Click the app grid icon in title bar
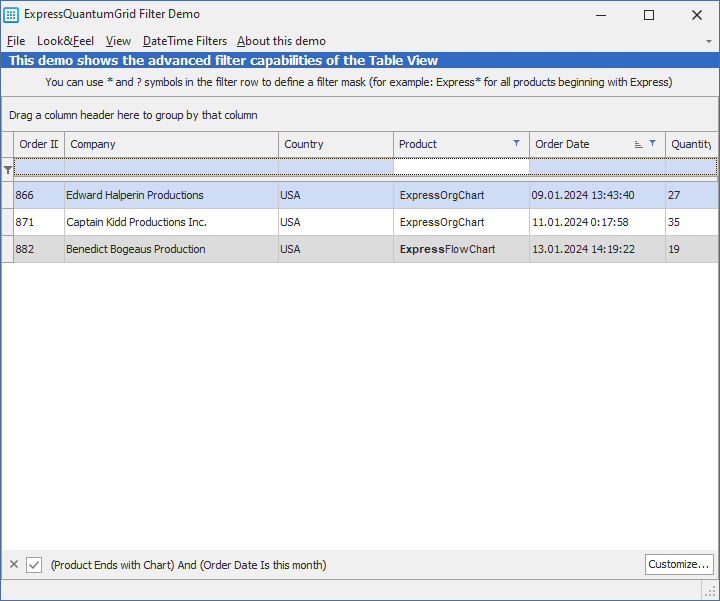Image resolution: width=720 pixels, height=601 pixels. [x=11, y=15]
